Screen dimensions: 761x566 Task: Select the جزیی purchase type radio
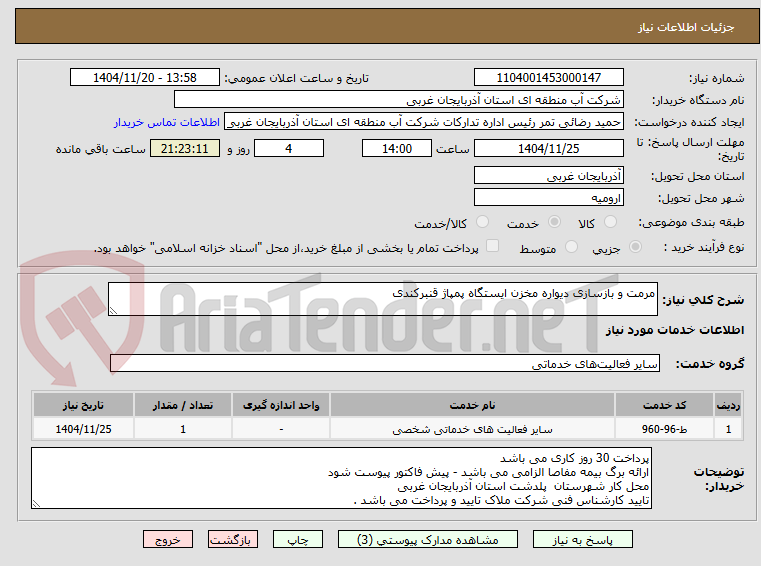[635, 247]
